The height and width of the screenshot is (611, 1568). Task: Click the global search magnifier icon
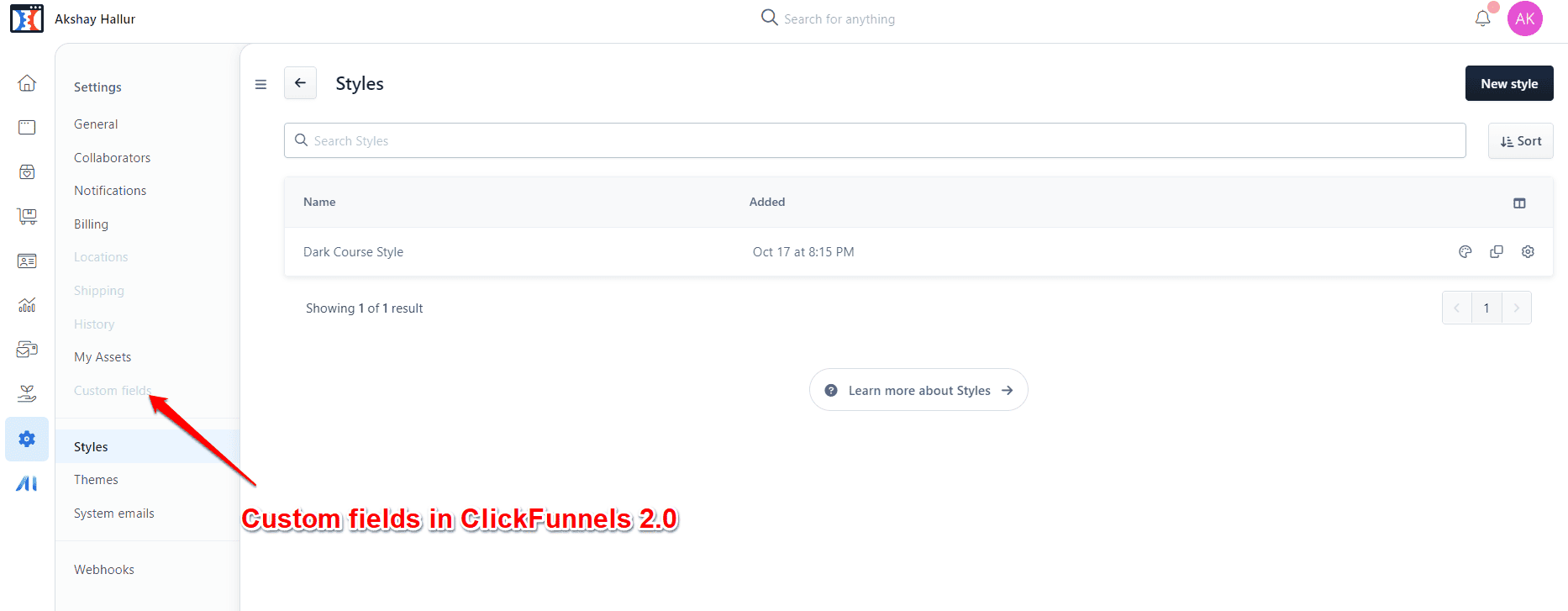[769, 18]
